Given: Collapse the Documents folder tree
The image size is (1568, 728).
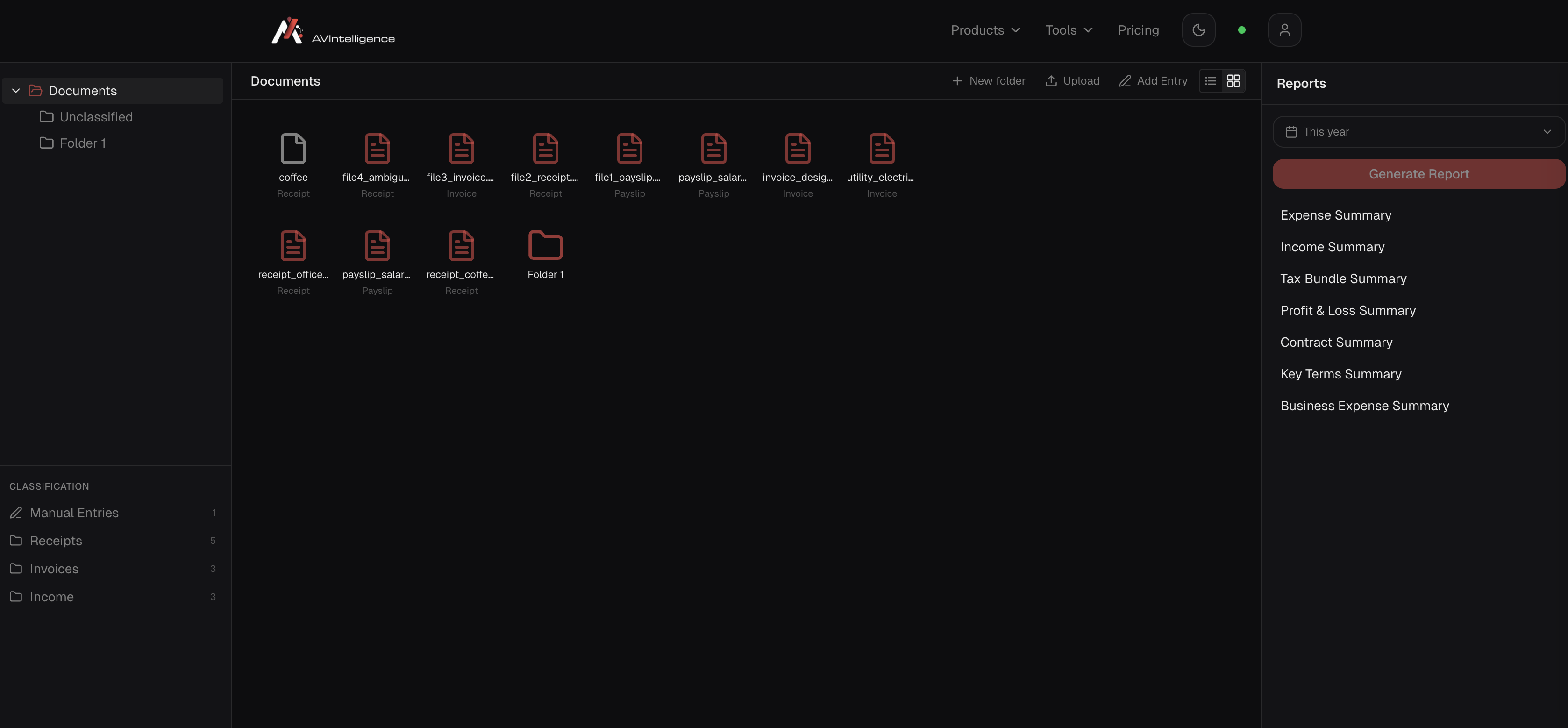Looking at the screenshot, I should click(15, 90).
